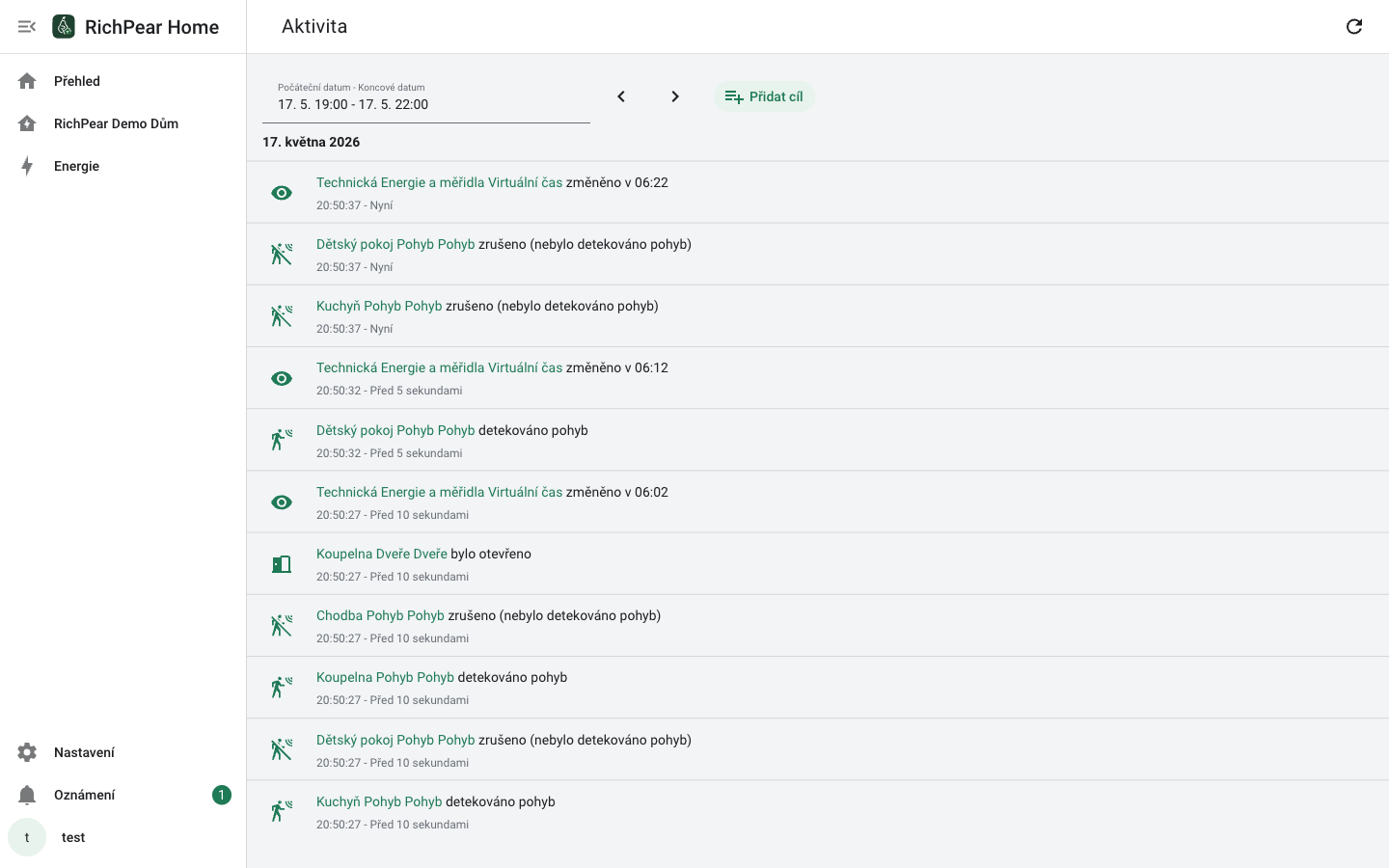
Task: Click motion icon for Dětský pokoj detekováno pohyb
Action: (282, 441)
